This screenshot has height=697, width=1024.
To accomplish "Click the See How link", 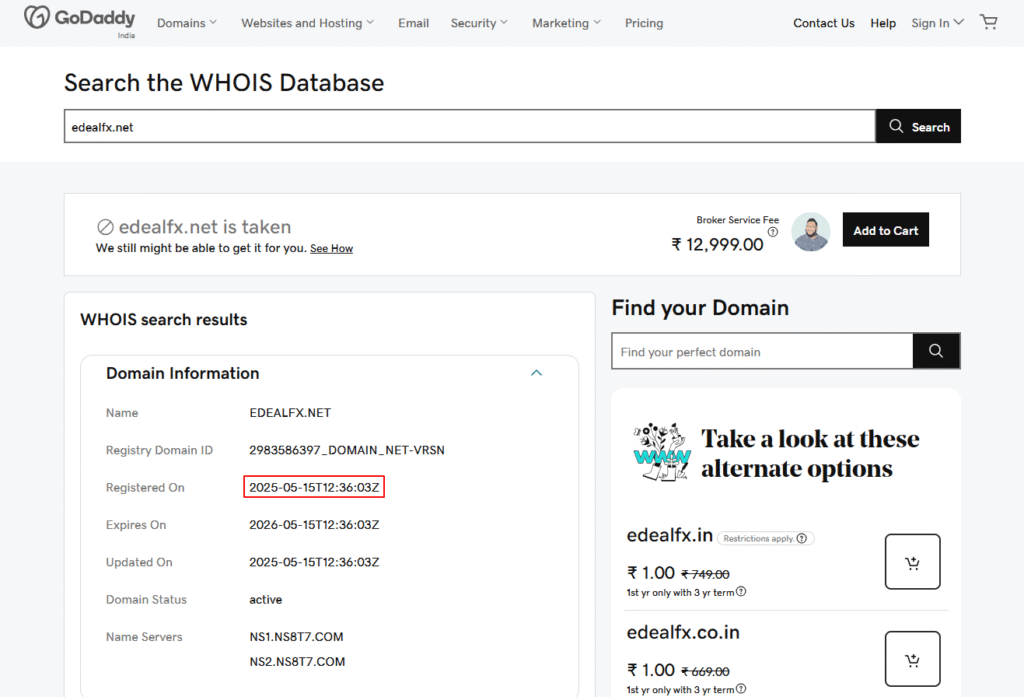I will click(331, 248).
